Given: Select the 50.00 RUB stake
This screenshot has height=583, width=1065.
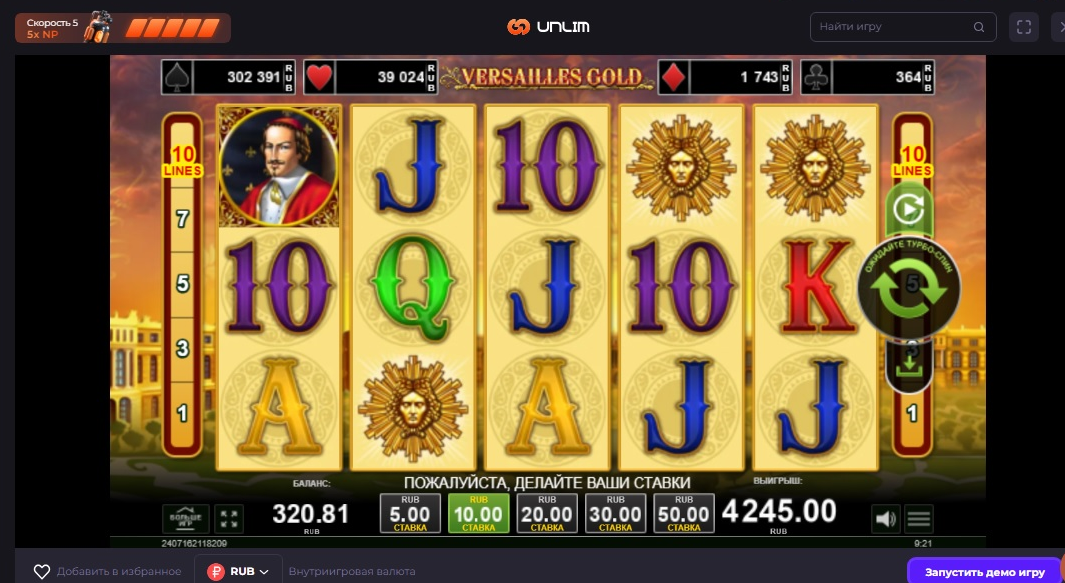Looking at the screenshot, I should [684, 514].
